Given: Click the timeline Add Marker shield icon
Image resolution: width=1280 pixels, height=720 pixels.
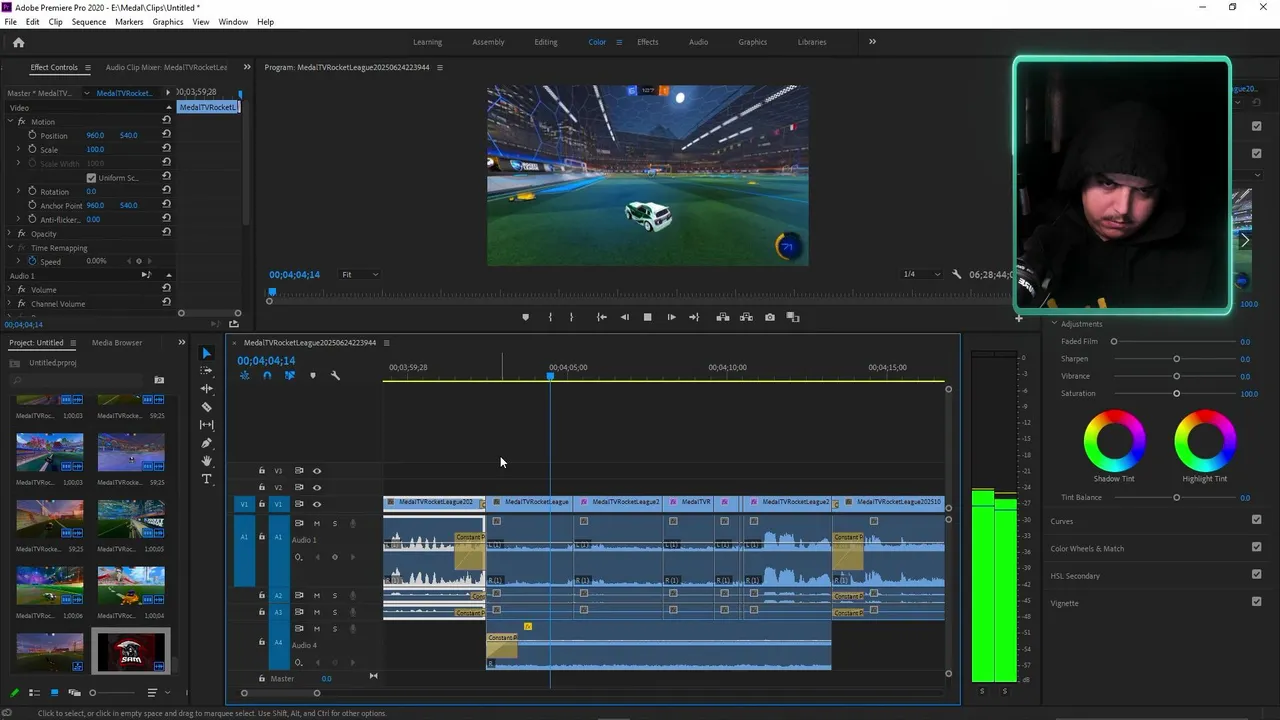Looking at the screenshot, I should 312,375.
